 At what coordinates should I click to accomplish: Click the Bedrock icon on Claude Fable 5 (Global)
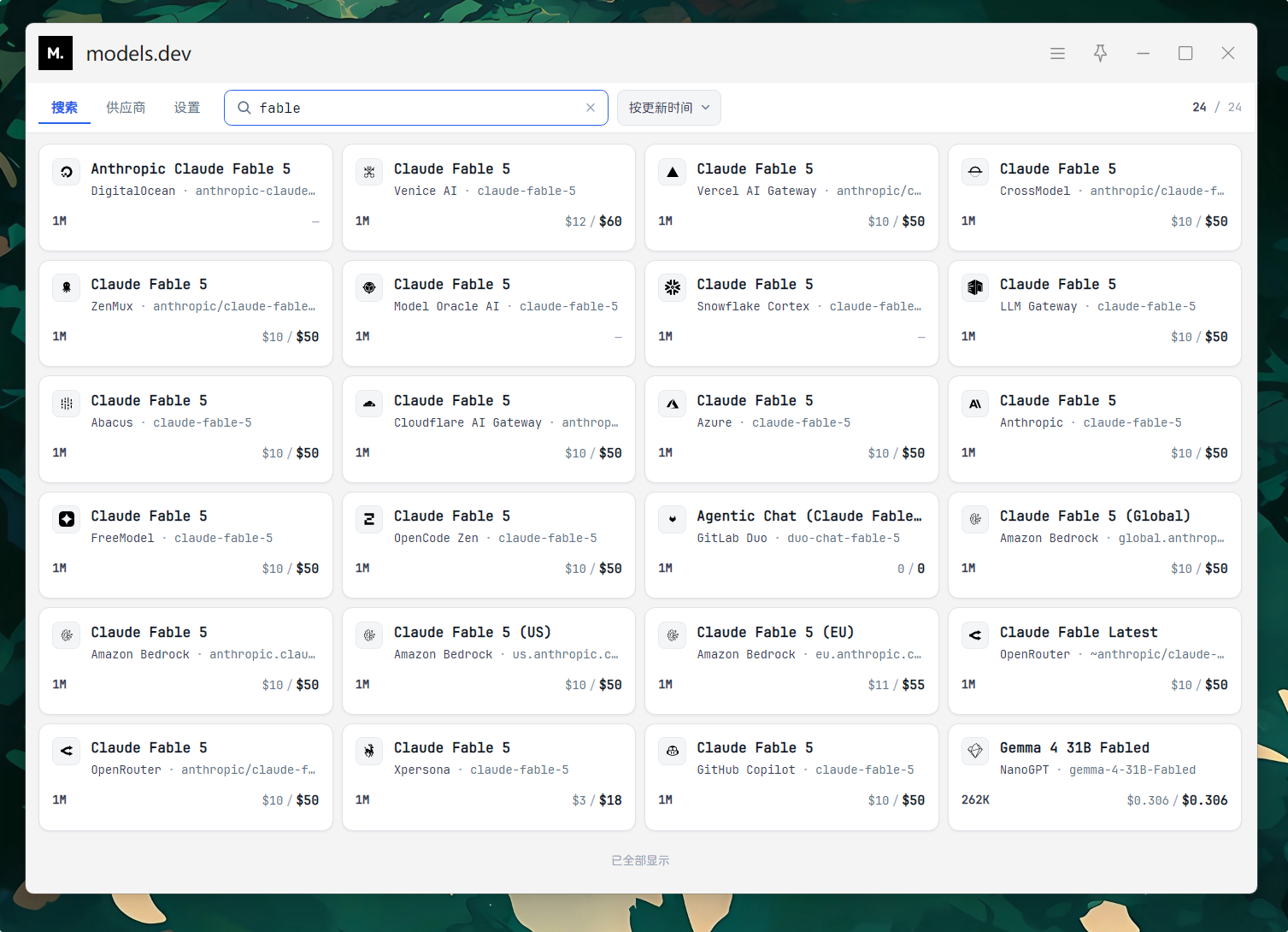[975, 519]
